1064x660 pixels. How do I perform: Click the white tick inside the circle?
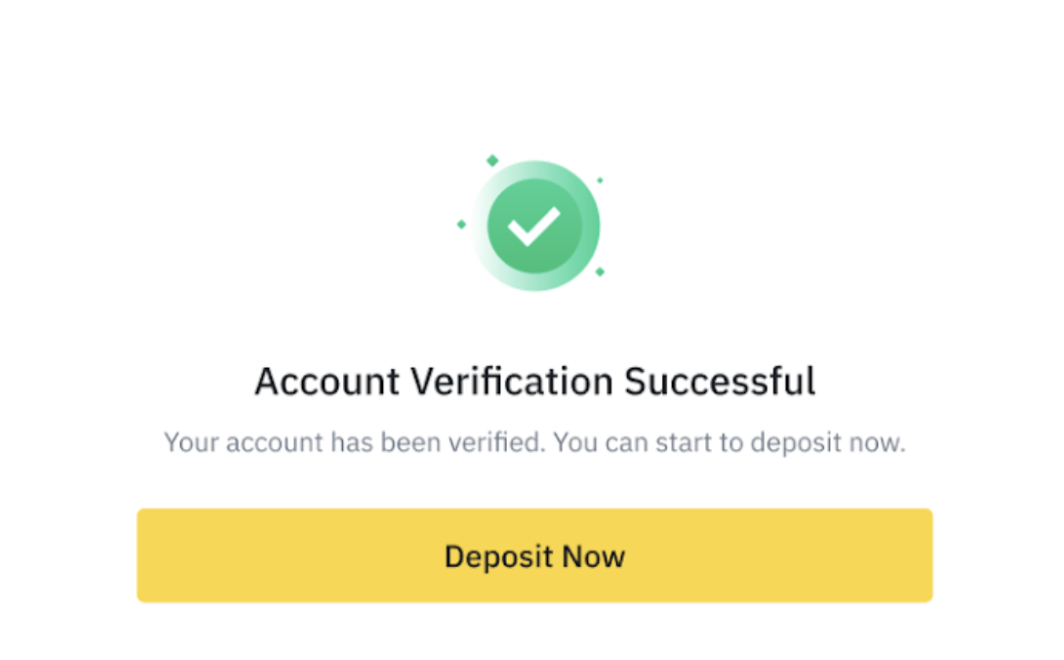pos(533,226)
